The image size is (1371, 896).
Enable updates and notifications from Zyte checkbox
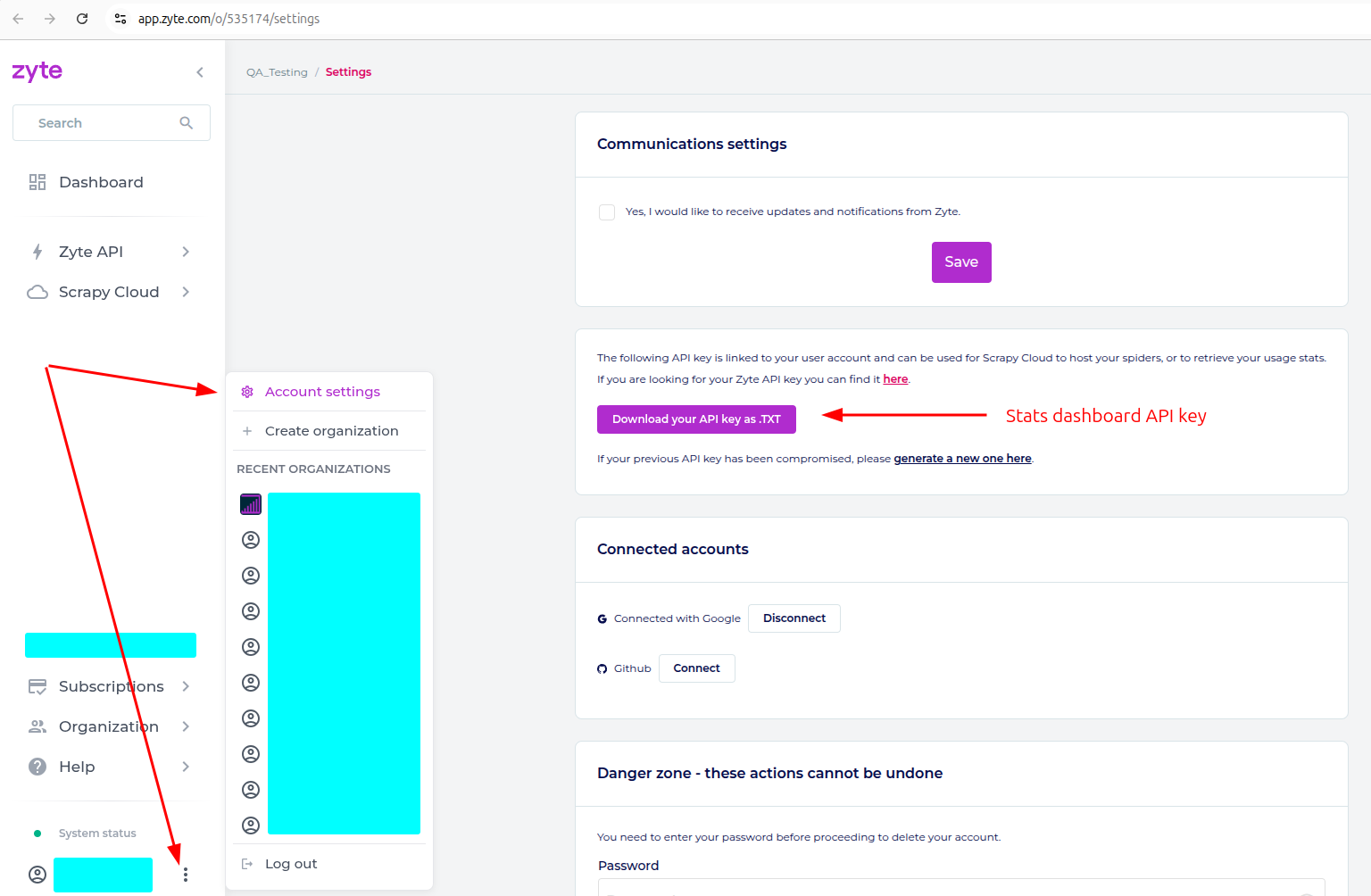pos(607,212)
